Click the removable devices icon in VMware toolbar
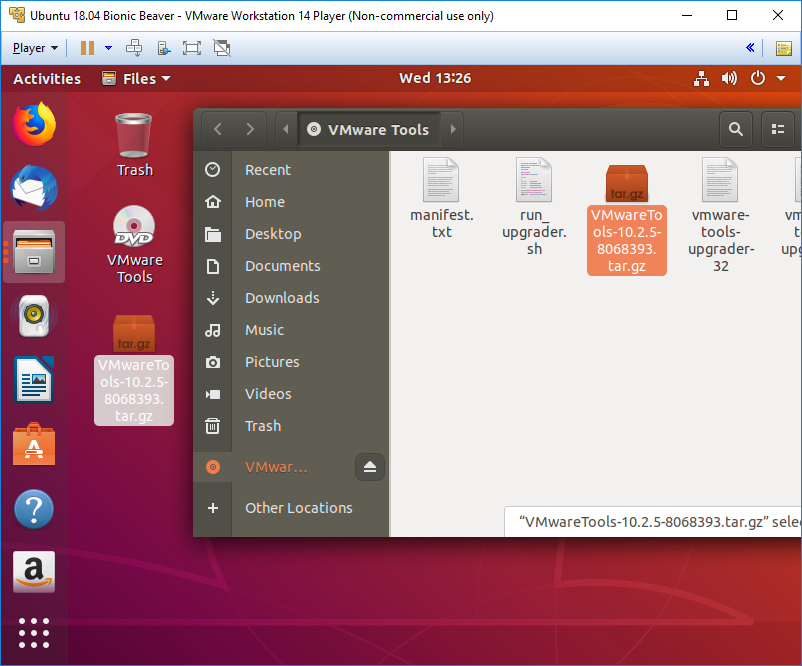The image size is (802, 666). (164, 48)
